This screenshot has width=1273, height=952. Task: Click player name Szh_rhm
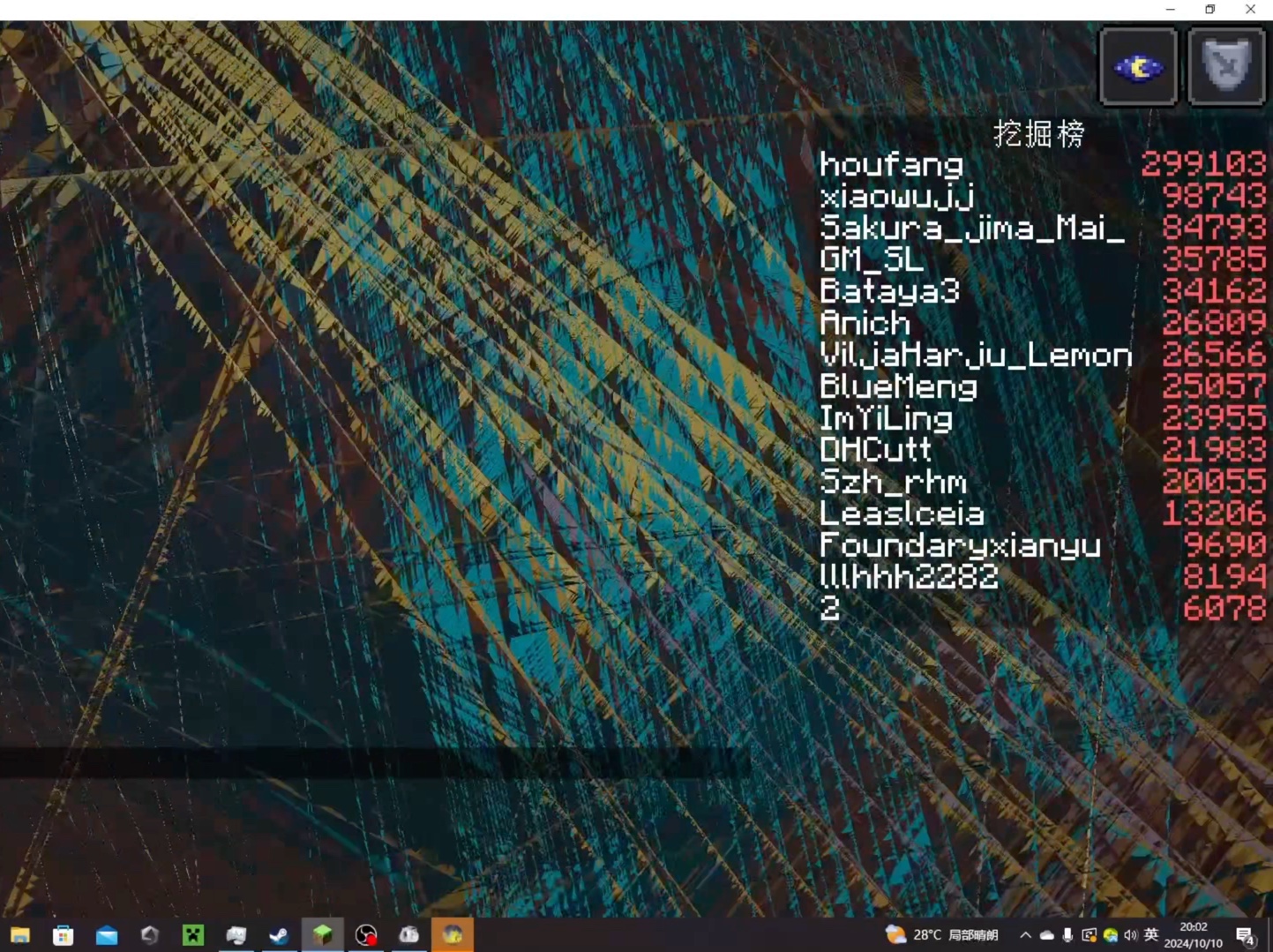tap(893, 482)
